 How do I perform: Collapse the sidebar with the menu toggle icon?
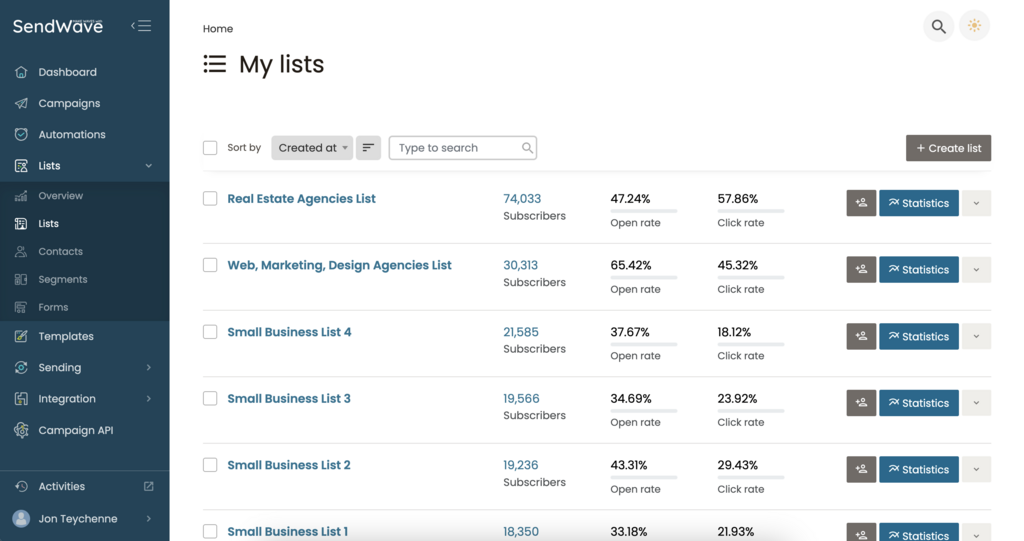[x=141, y=26]
